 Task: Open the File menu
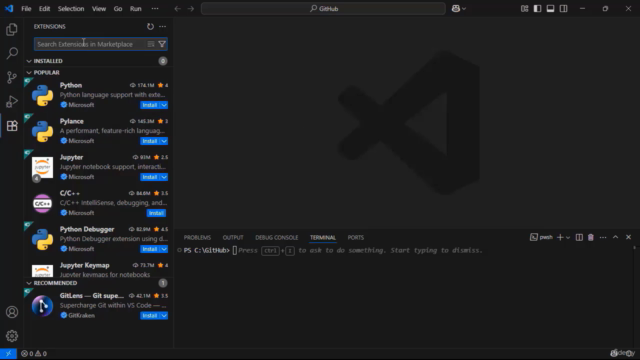(26, 9)
